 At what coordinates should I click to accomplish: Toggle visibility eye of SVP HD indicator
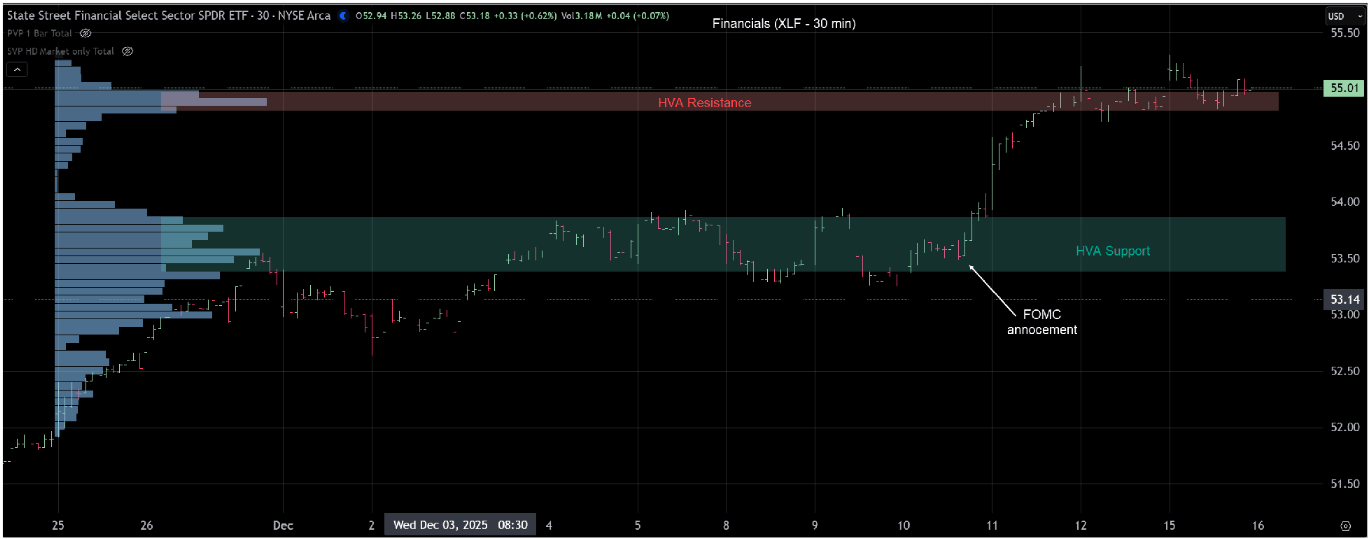(x=127, y=51)
